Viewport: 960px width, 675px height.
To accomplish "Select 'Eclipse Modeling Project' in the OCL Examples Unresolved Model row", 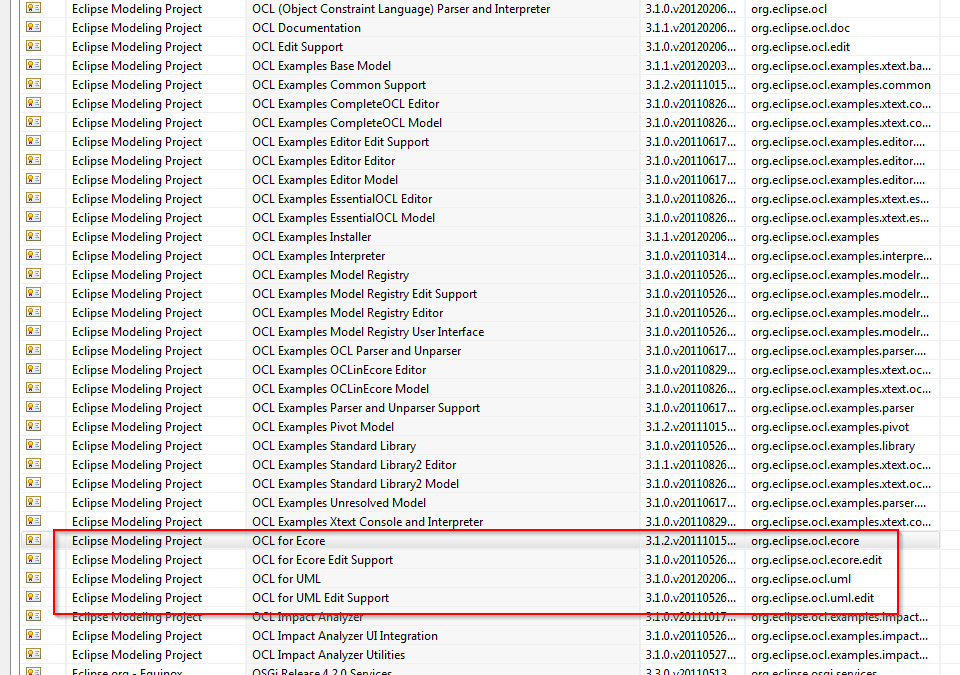I will click(137, 503).
